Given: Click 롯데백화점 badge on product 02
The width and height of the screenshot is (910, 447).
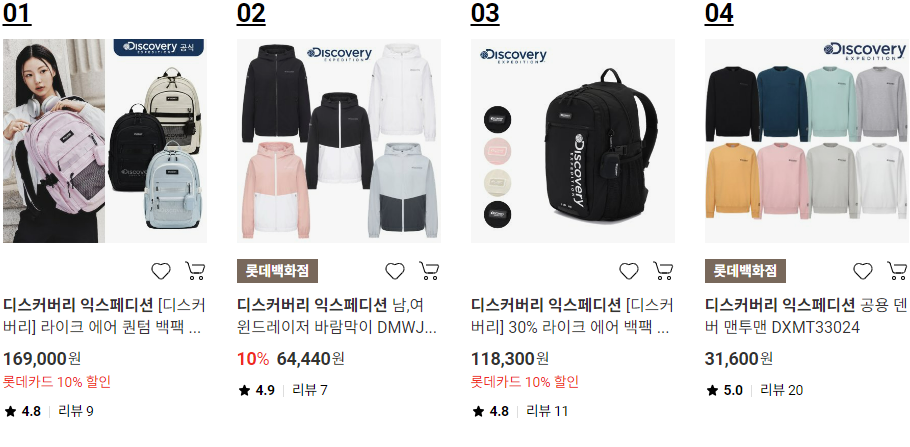Looking at the screenshot, I should click(x=277, y=271).
